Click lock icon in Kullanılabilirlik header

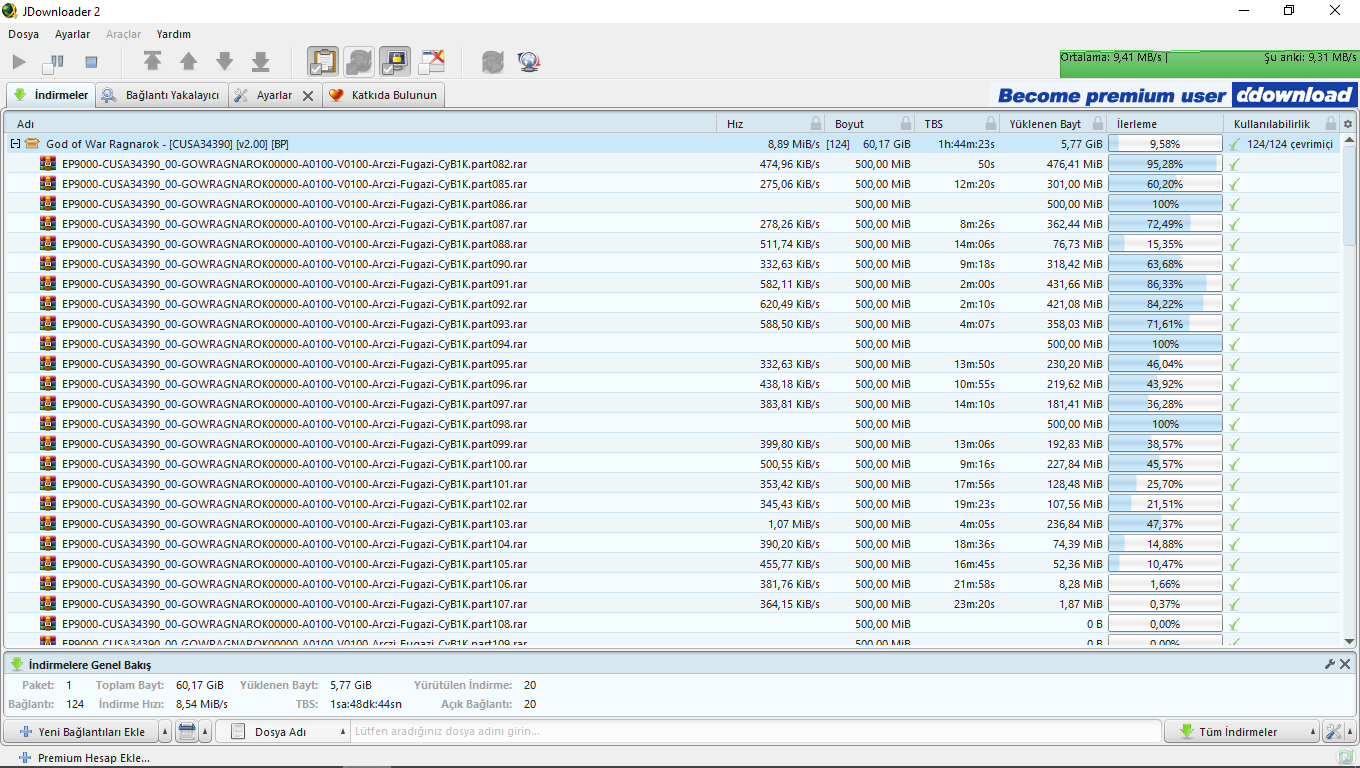(1330, 124)
